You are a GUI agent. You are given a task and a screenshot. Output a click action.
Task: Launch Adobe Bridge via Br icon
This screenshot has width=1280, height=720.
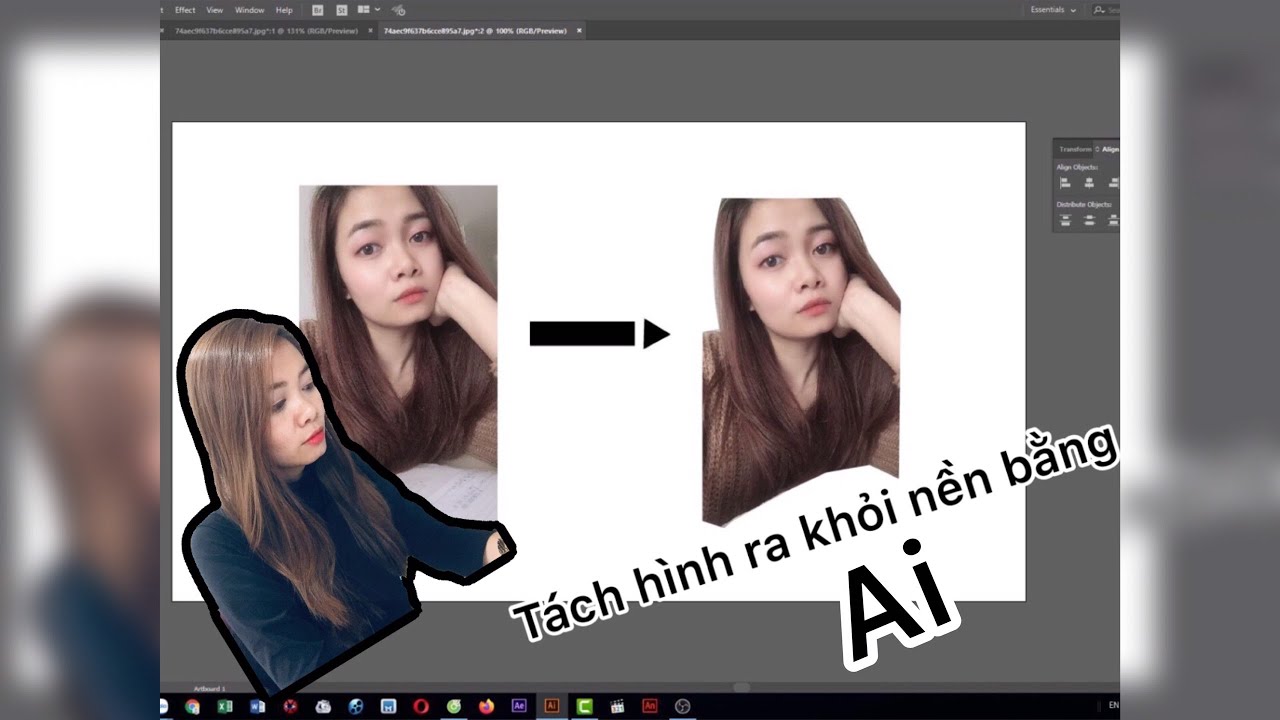tap(318, 10)
